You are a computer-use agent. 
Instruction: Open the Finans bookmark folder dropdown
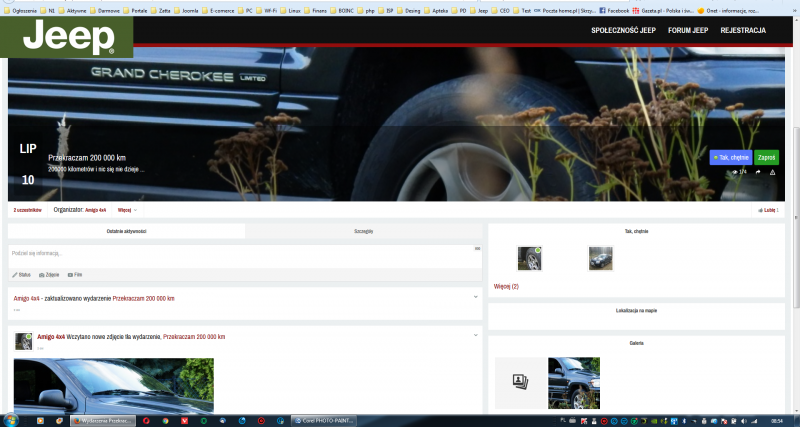pyautogui.click(x=315, y=10)
